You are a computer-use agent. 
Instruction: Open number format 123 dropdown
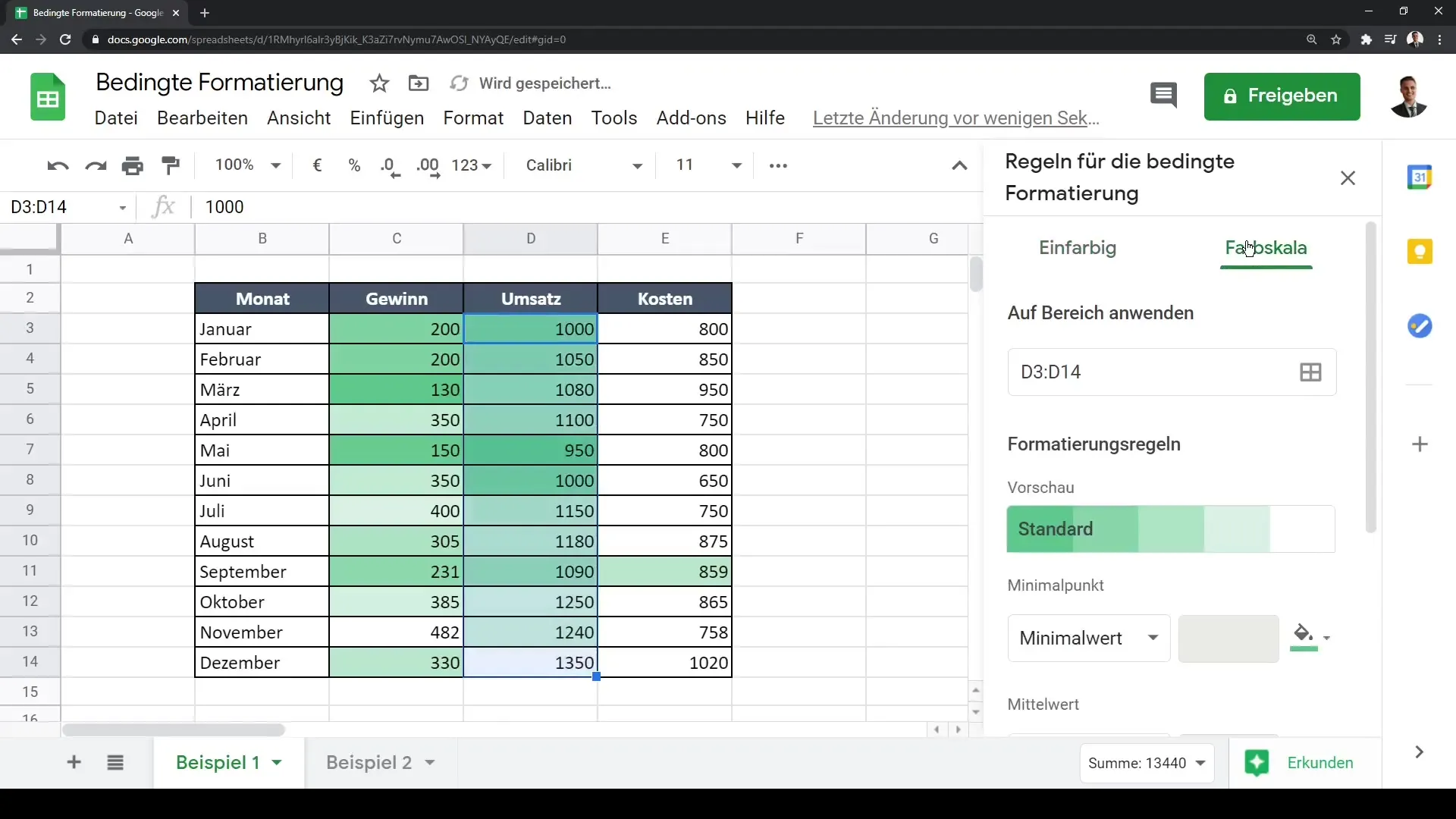point(471,165)
